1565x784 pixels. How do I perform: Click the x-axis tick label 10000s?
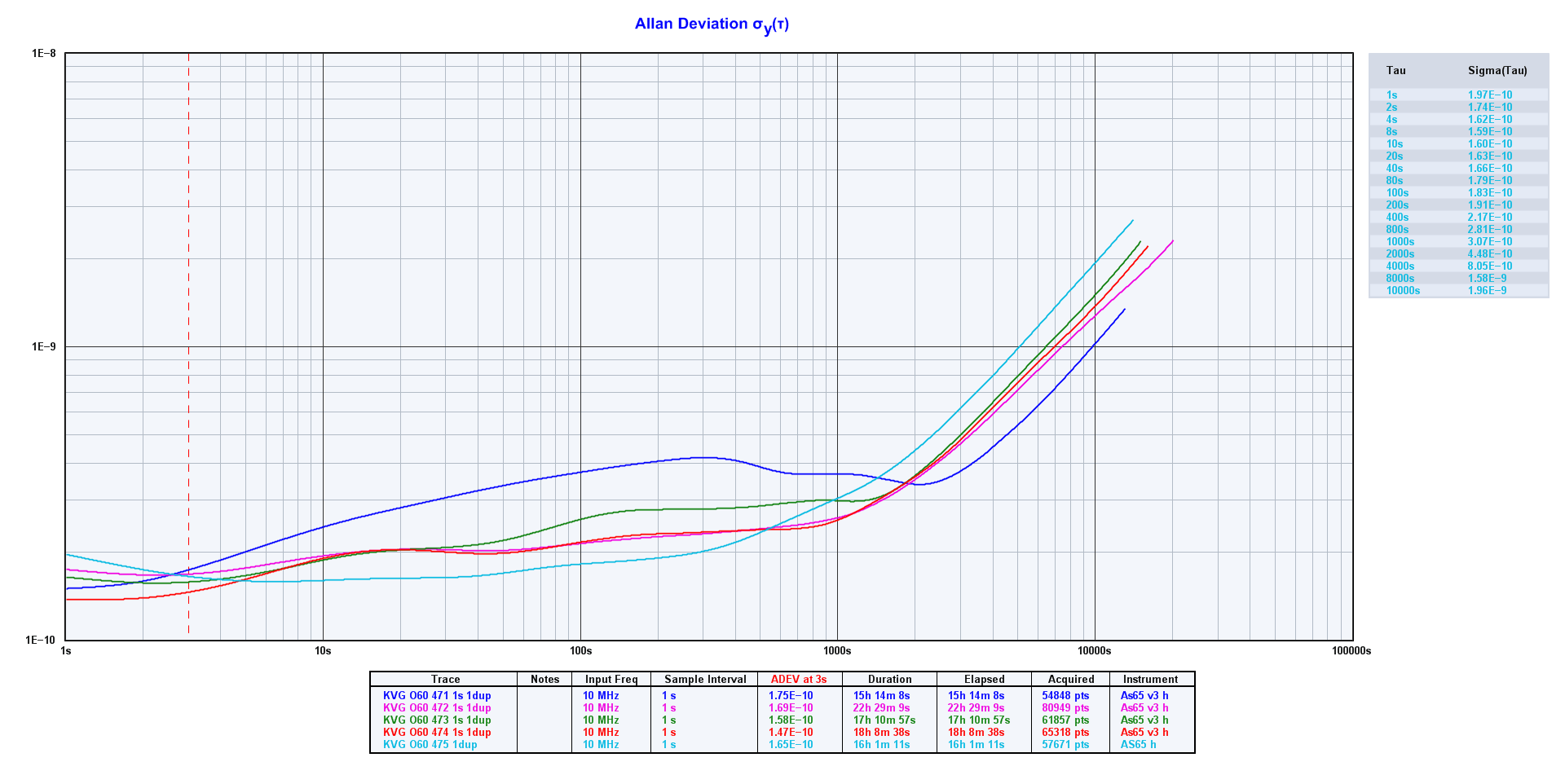(x=1095, y=651)
